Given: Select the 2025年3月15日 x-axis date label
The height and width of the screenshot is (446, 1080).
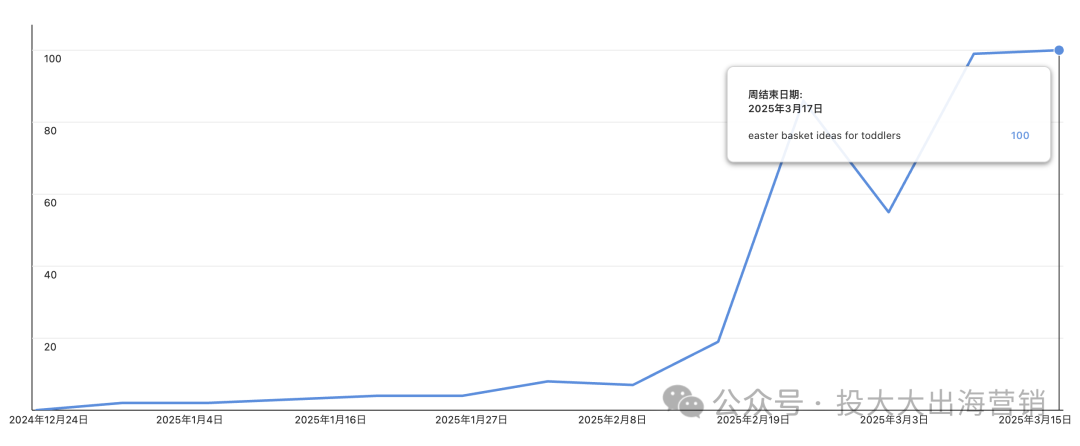Looking at the screenshot, I should (x=1035, y=419).
